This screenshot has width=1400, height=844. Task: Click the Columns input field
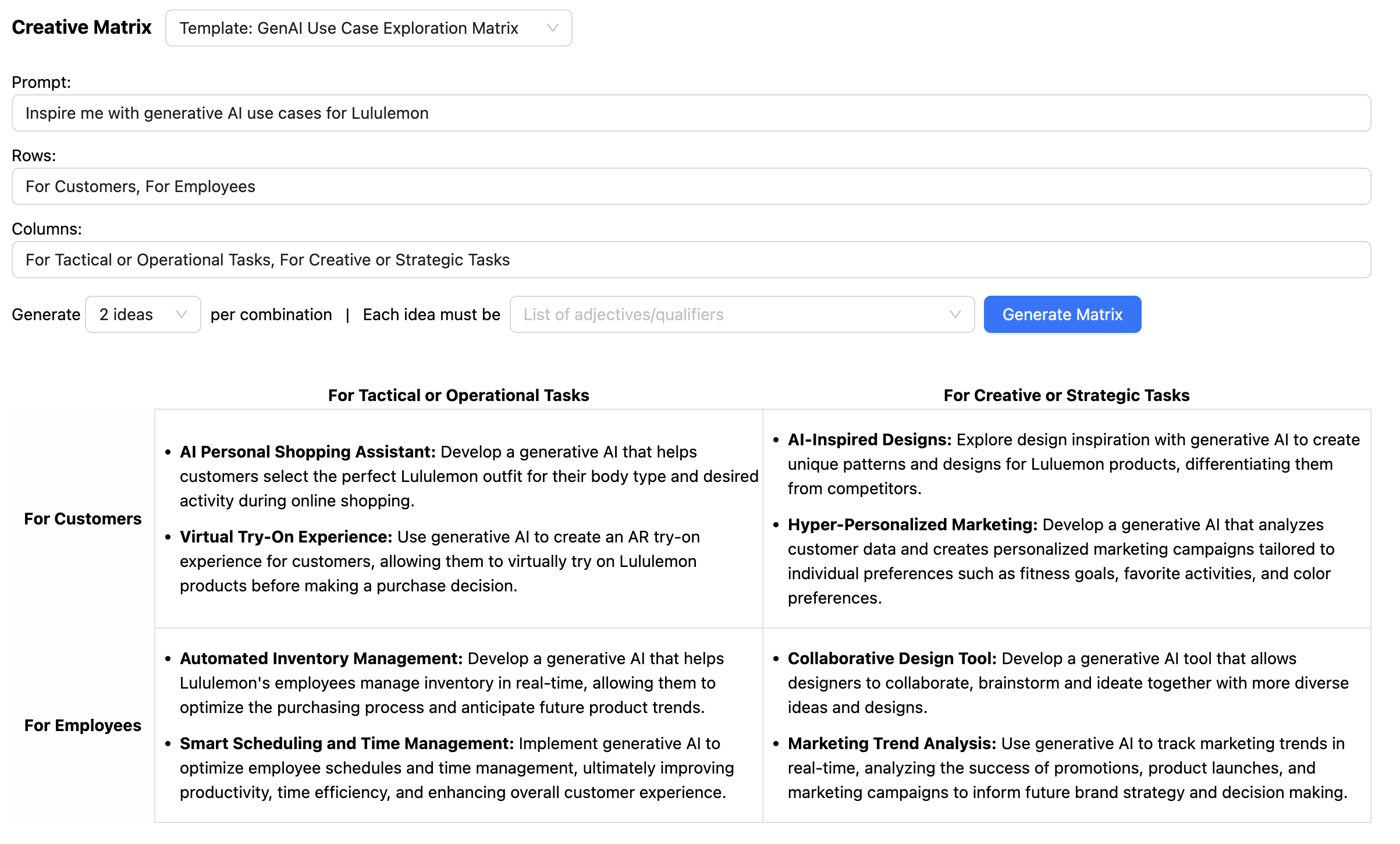(x=691, y=260)
